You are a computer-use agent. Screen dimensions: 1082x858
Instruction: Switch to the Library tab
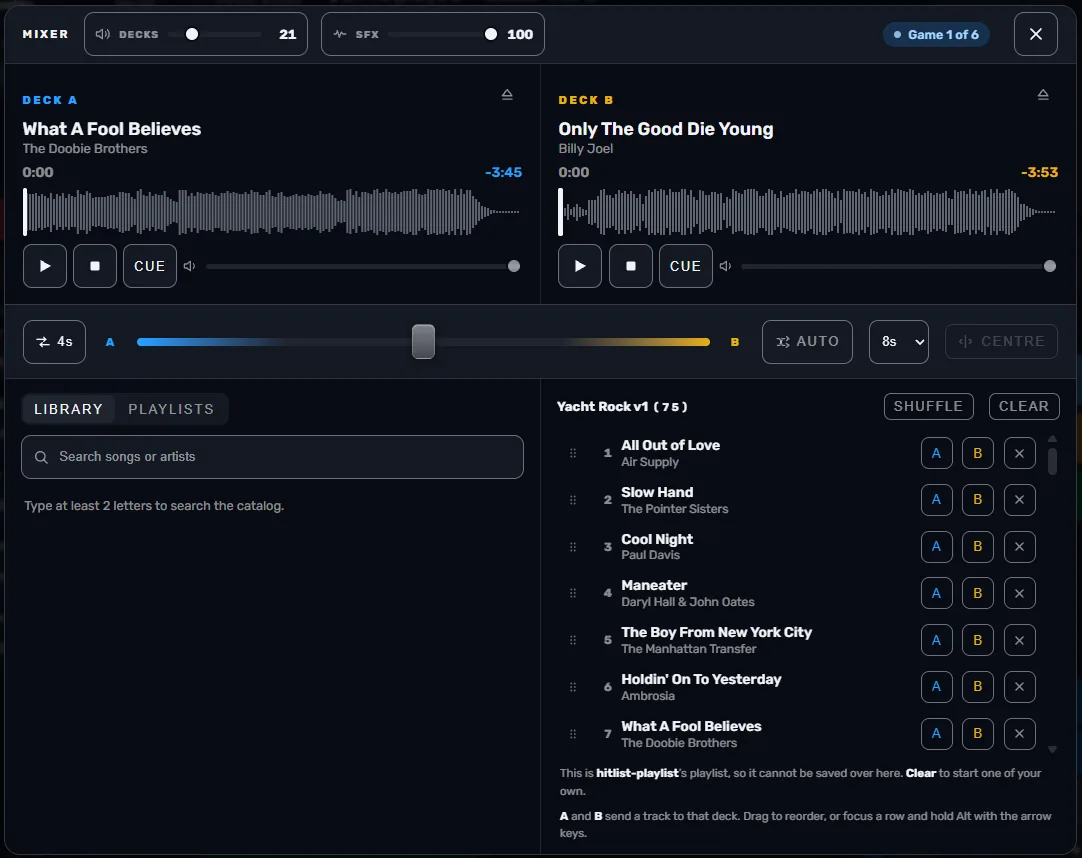click(x=68, y=409)
